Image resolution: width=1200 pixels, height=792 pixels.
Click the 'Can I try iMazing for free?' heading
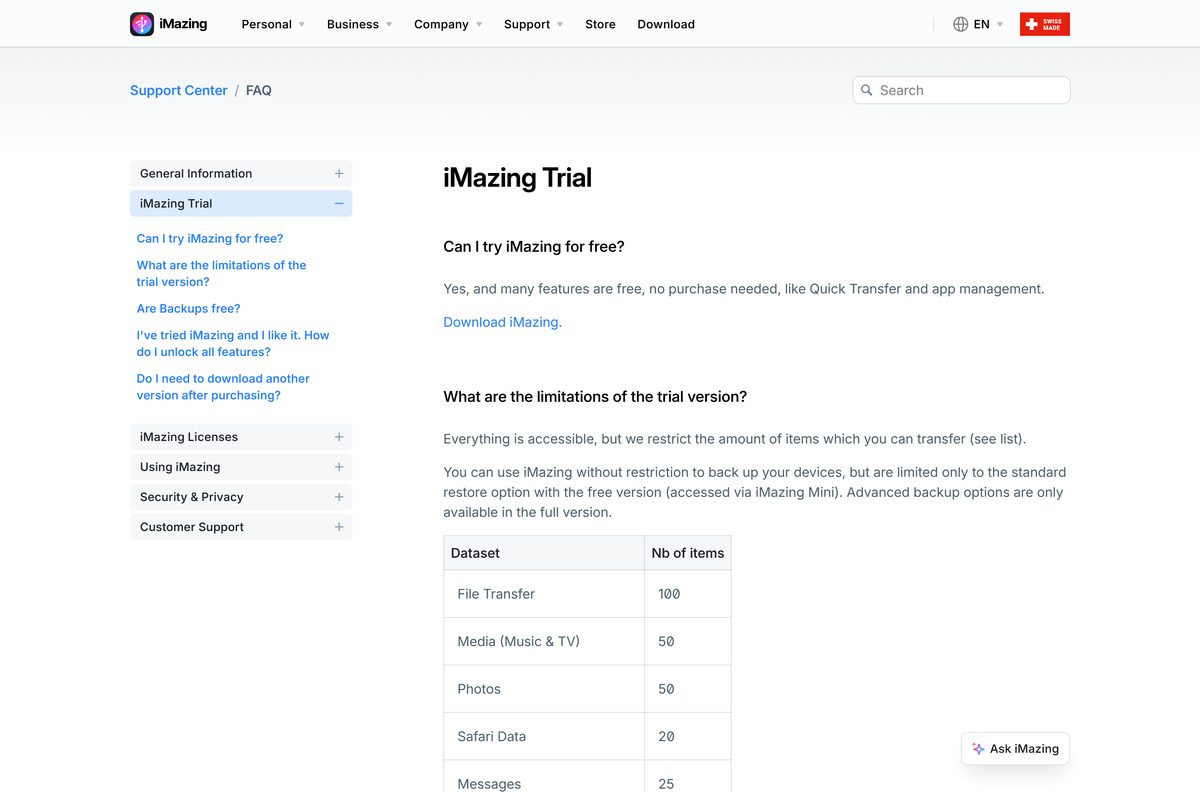pos(534,246)
